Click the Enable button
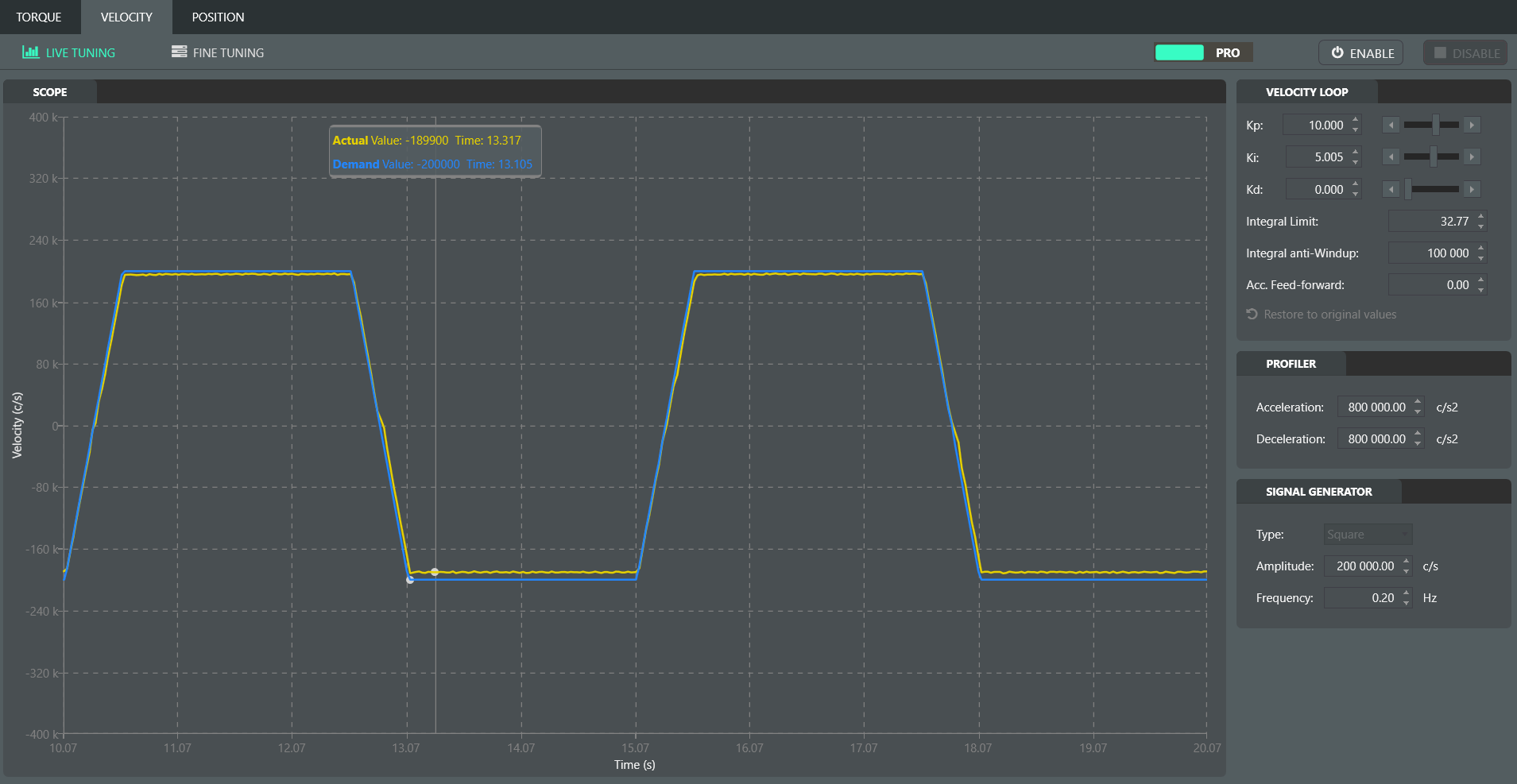Image resolution: width=1517 pixels, height=784 pixels. [x=1361, y=53]
